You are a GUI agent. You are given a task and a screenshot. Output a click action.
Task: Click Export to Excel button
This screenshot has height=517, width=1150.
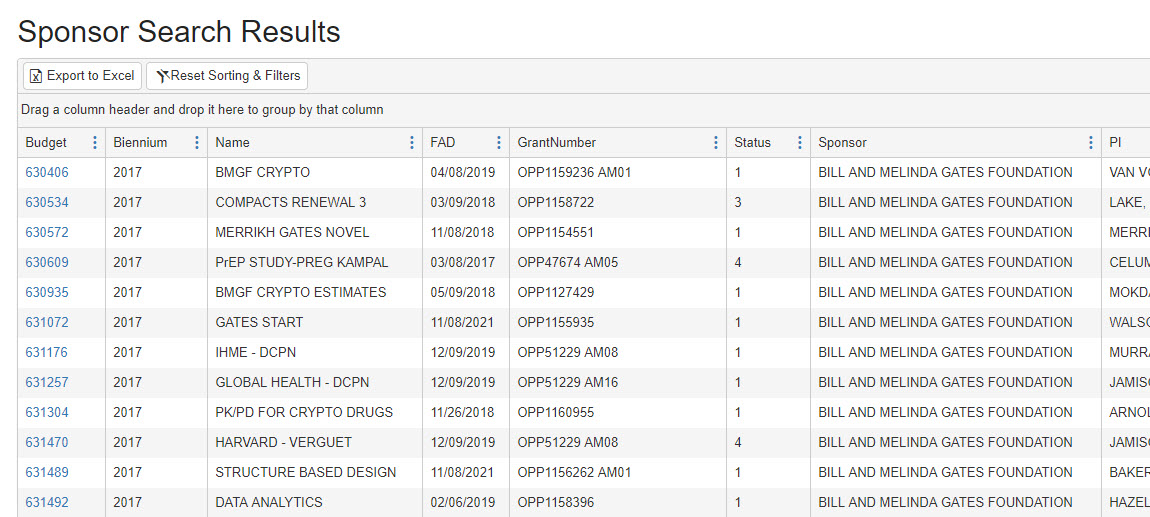pos(82,76)
